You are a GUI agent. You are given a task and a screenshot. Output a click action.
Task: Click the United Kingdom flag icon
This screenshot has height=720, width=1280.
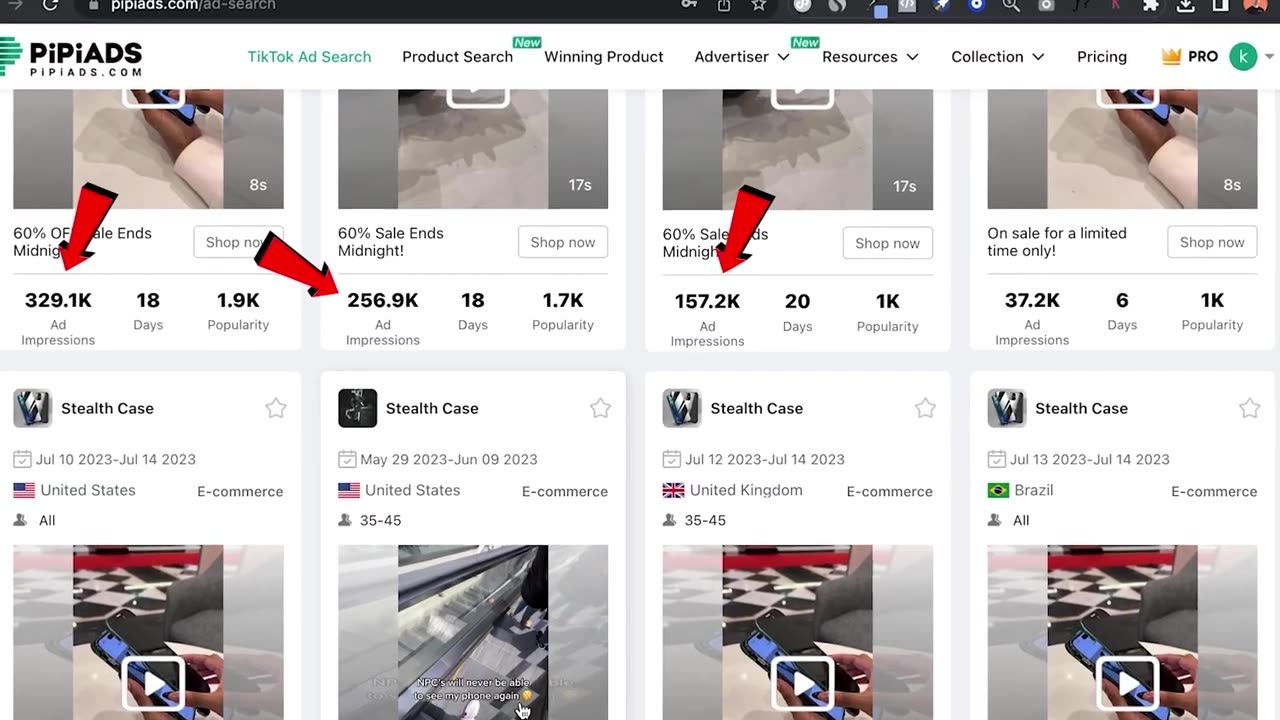coord(674,490)
